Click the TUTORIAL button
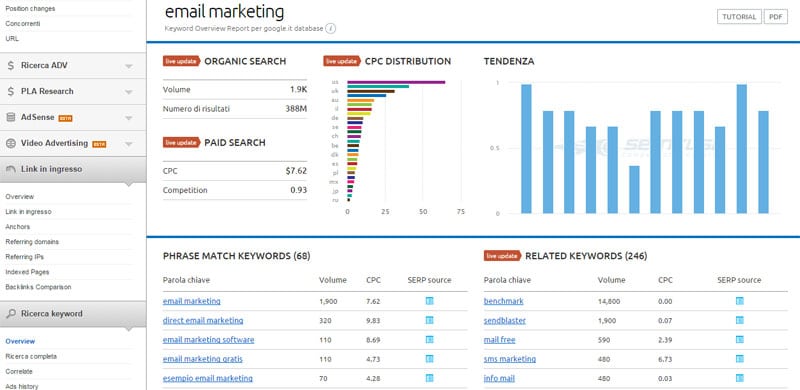Viewport: 800px width, 390px height. (x=739, y=17)
